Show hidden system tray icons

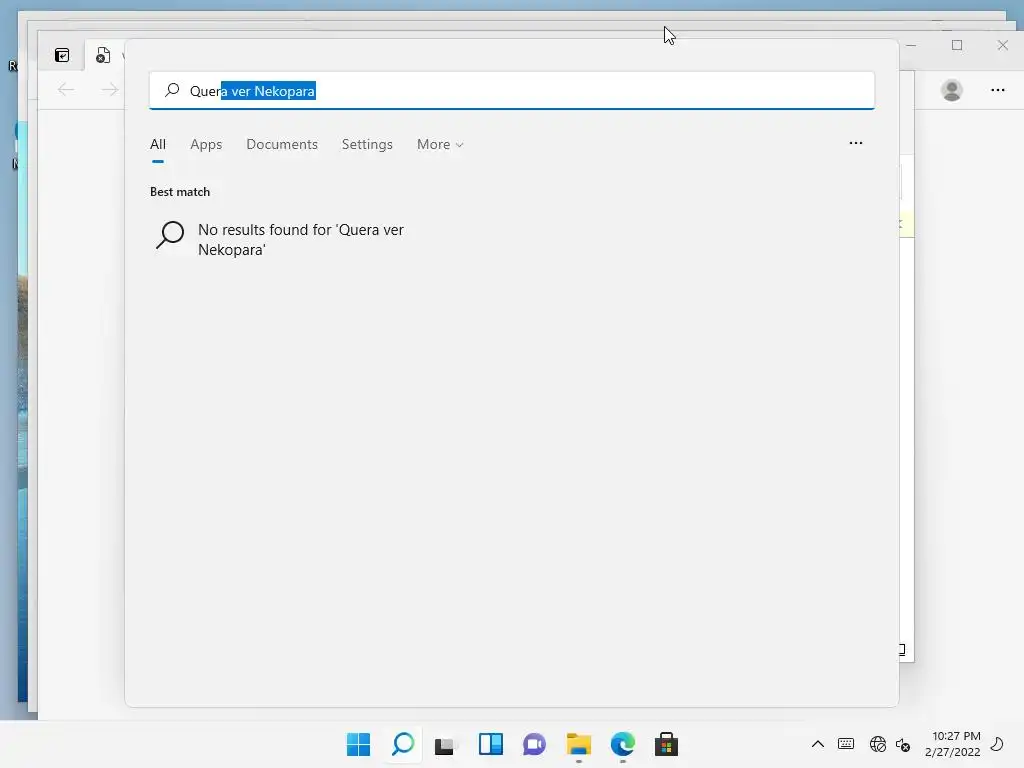(x=818, y=744)
